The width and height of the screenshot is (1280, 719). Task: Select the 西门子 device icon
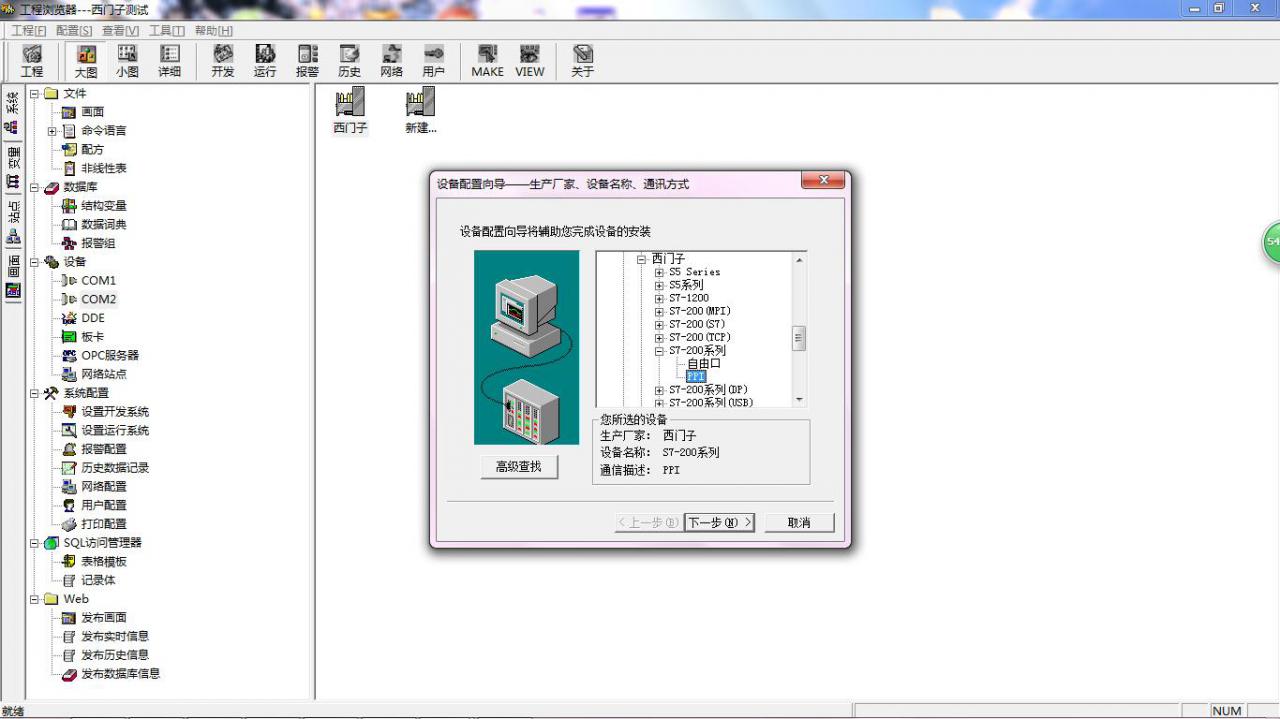350,110
